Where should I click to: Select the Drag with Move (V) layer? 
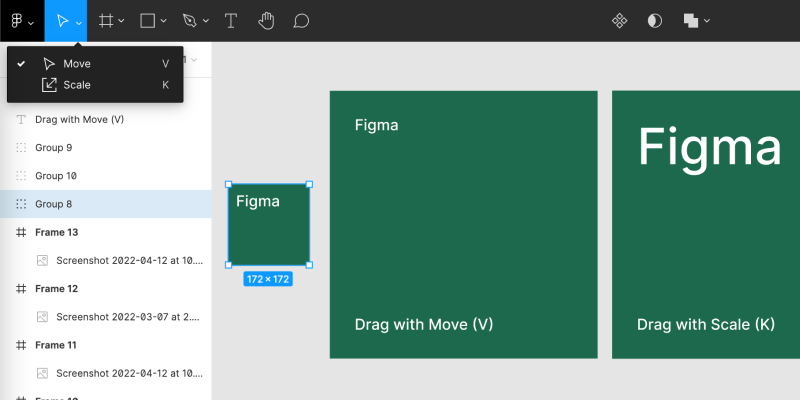(106, 119)
